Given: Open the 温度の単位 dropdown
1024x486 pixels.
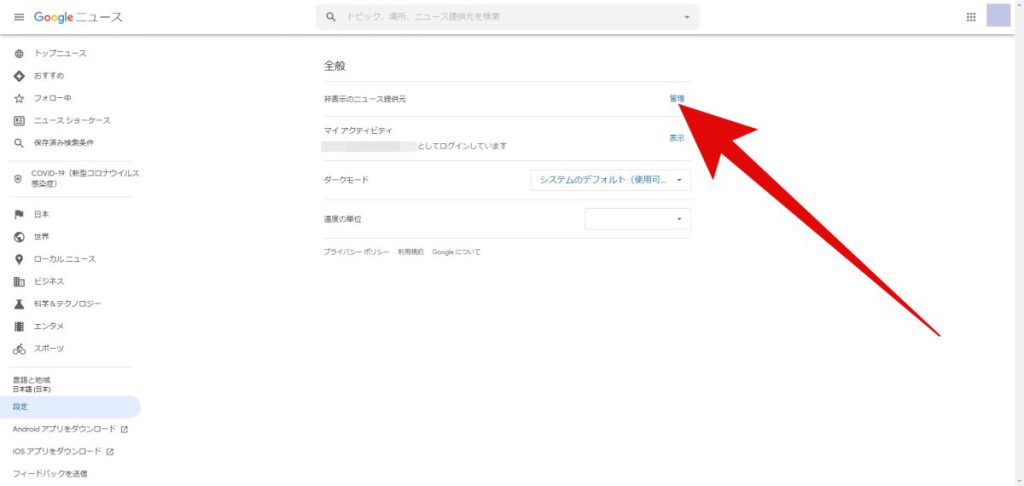Looking at the screenshot, I should [637, 219].
